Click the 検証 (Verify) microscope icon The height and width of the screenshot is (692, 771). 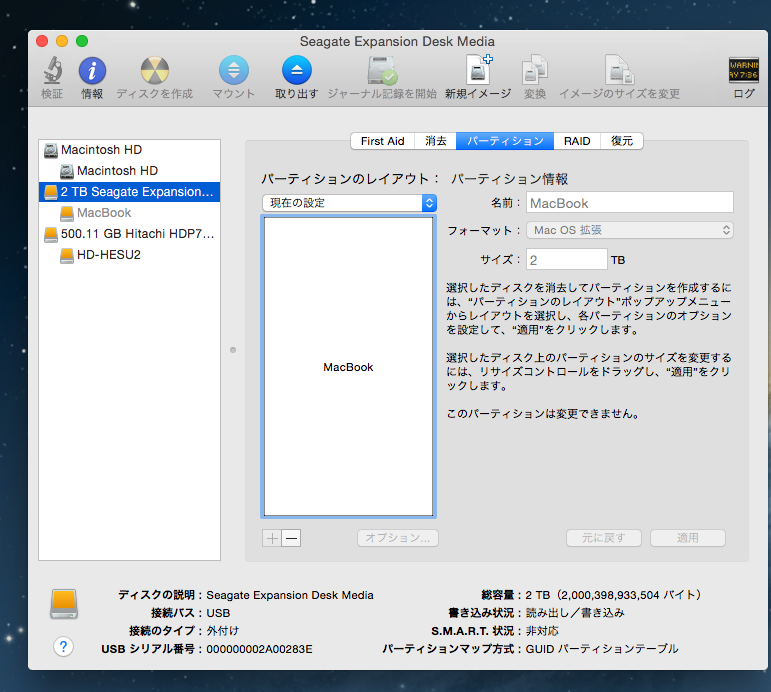(x=52, y=71)
